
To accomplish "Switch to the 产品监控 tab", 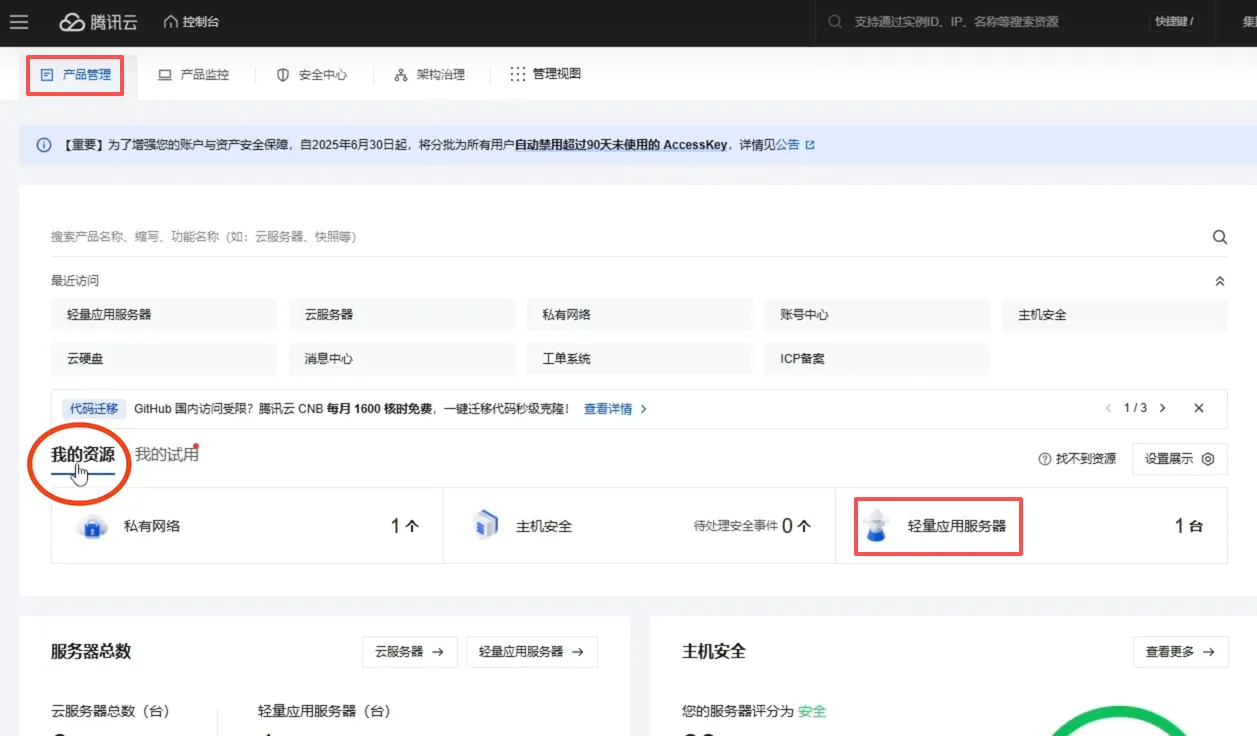I will (194, 75).
